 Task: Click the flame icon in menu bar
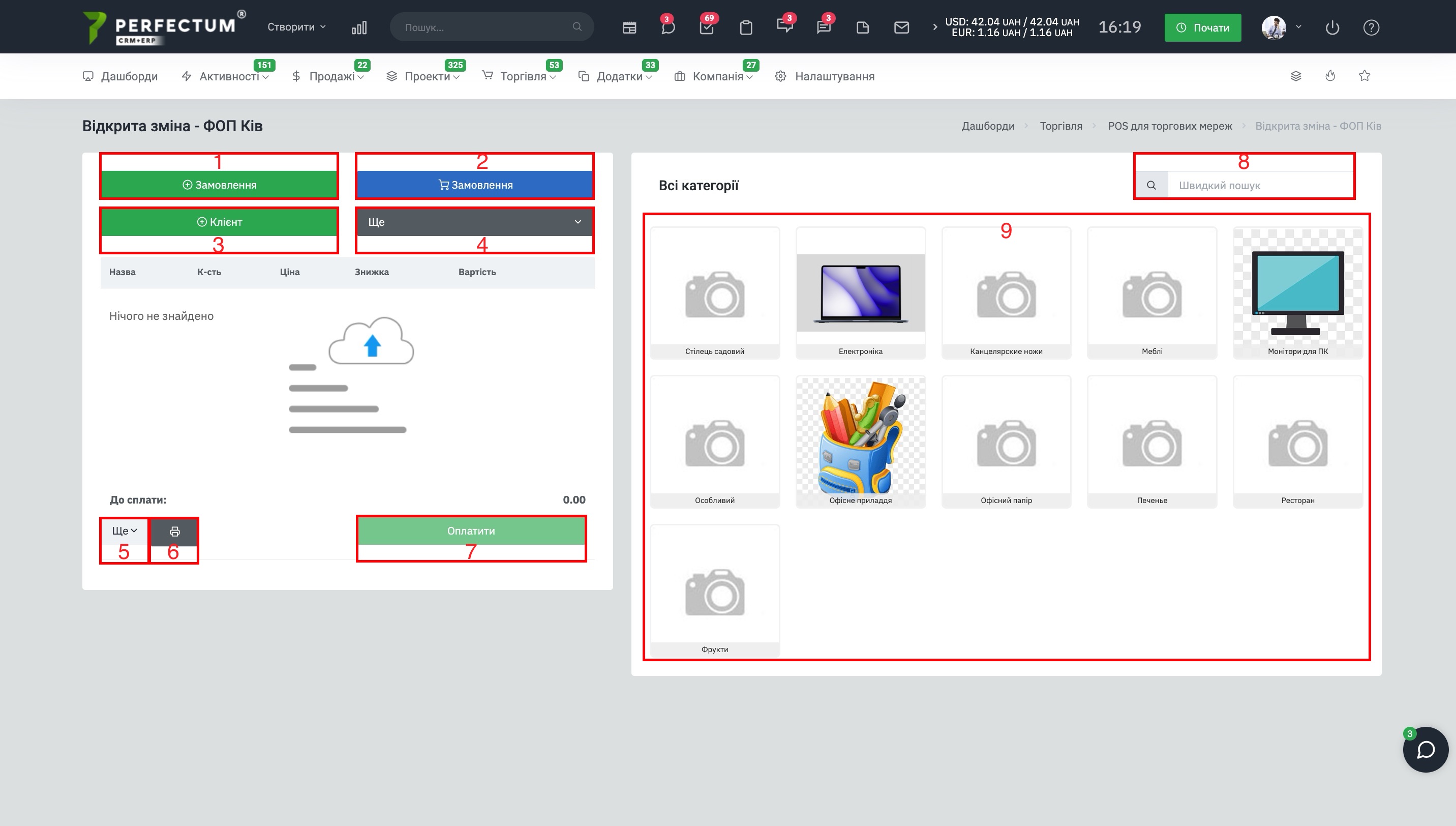(x=1330, y=76)
